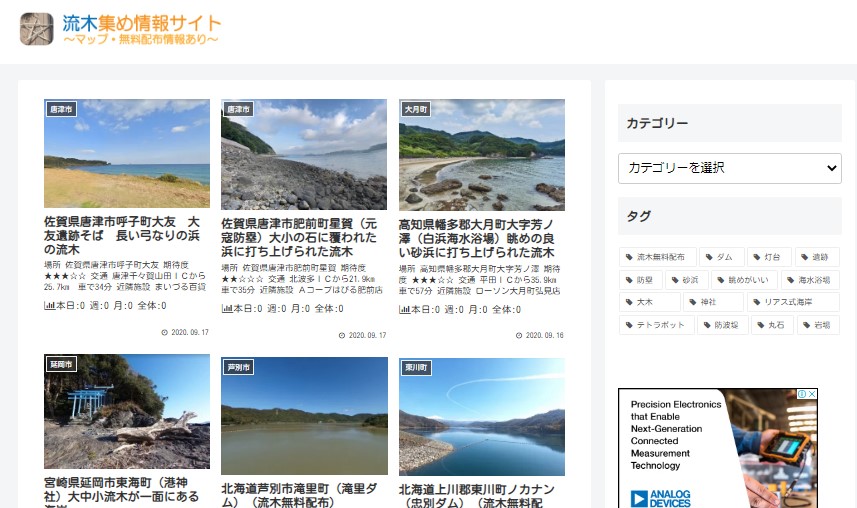Click clock icon on the 肥前町星賀 card date
Viewport: 857px width, 508px height.
point(342,336)
